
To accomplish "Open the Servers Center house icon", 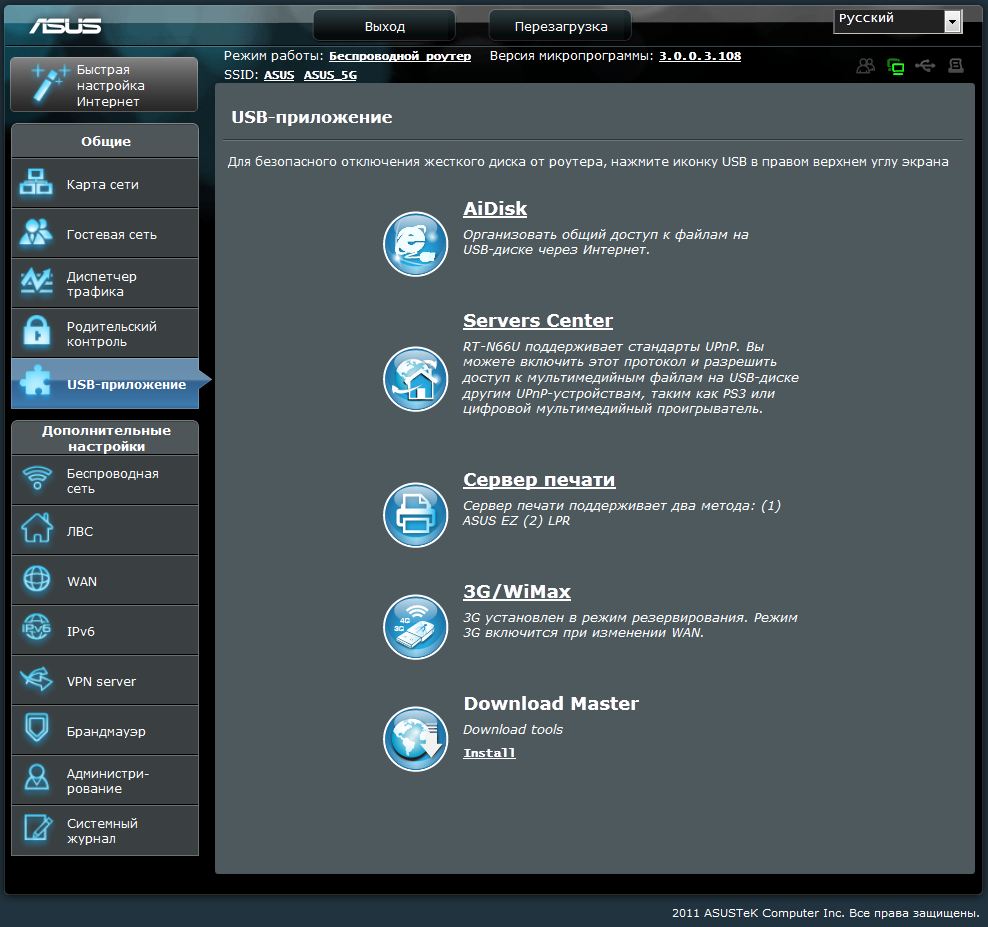I will click(x=415, y=379).
